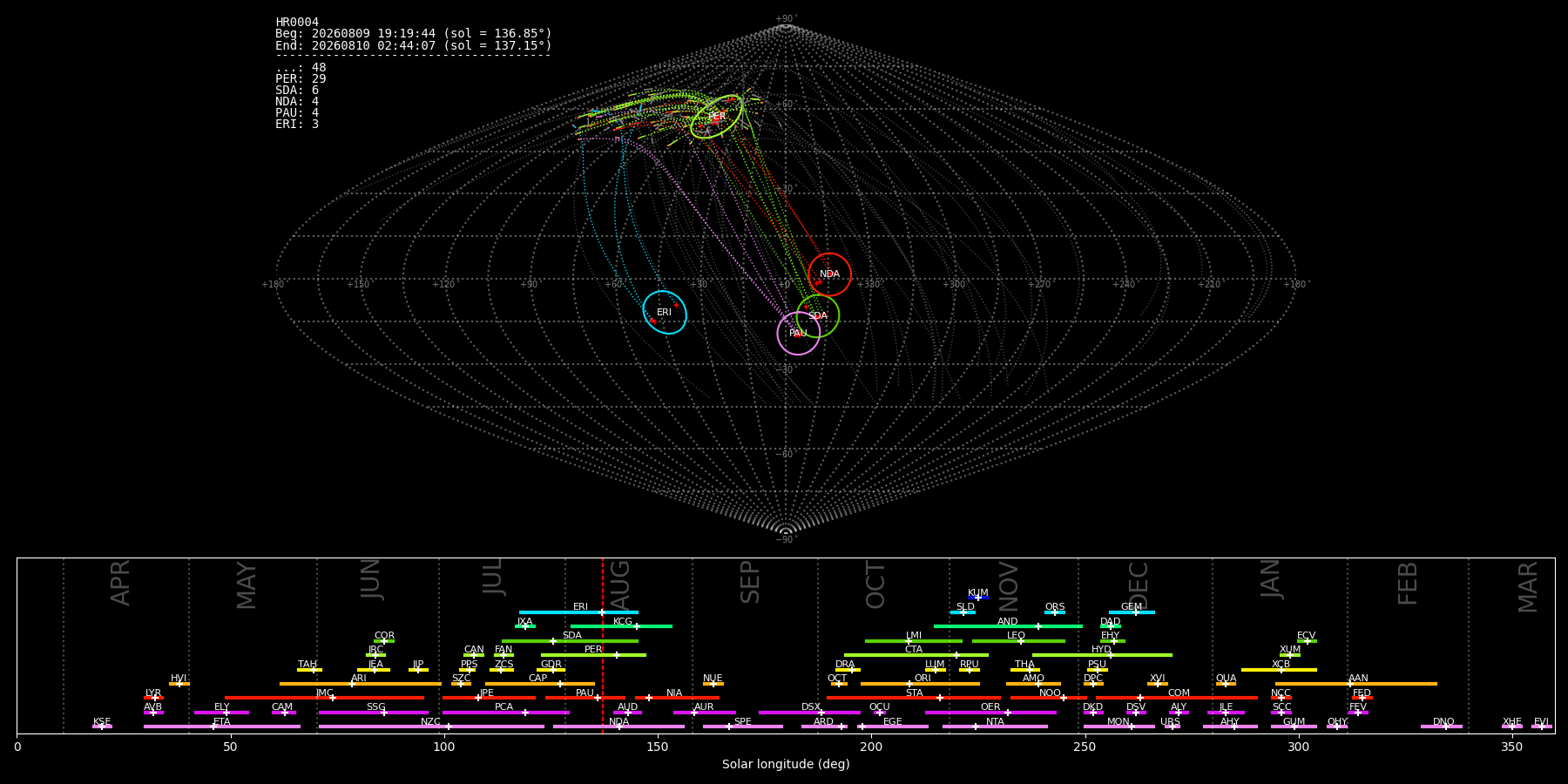
Task: Select the ETA shower bar
Action: coord(222,727)
